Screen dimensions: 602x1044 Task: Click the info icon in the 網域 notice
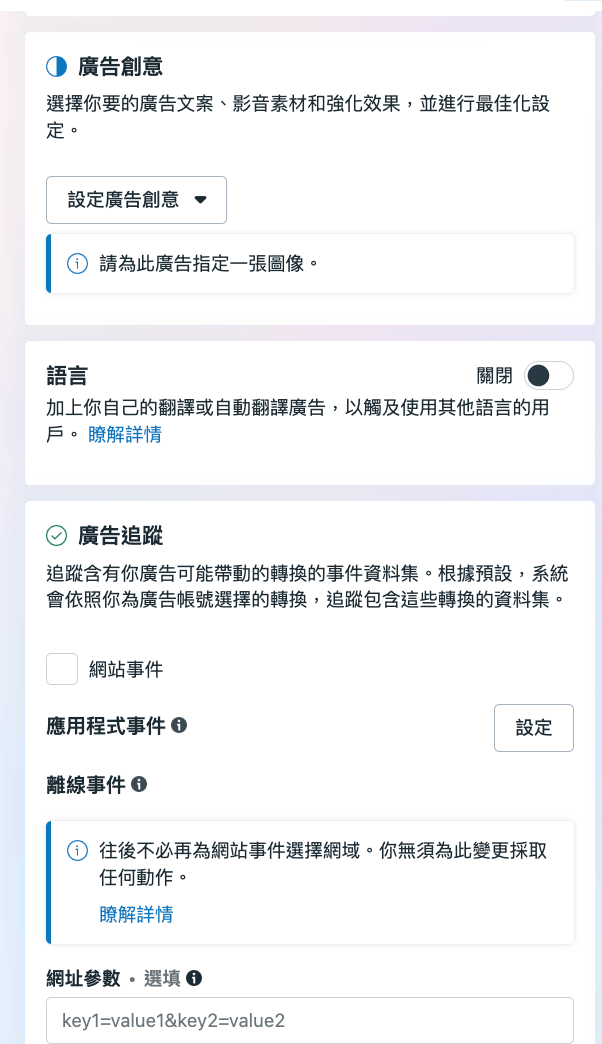pyautogui.click(x=77, y=851)
